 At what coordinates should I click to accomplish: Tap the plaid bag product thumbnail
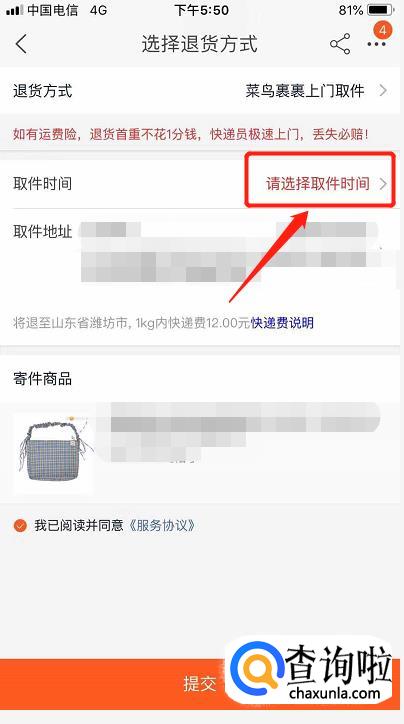click(x=52, y=453)
